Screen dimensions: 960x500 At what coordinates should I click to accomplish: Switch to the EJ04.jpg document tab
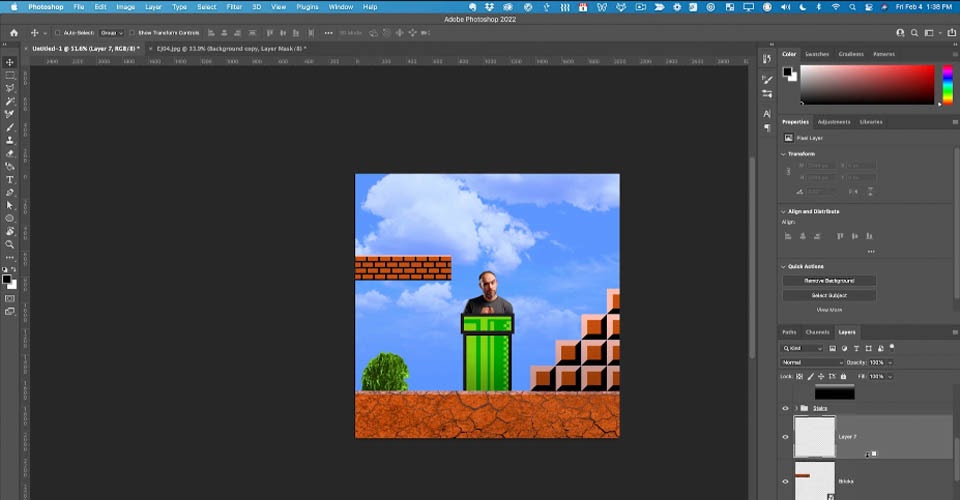click(231, 48)
